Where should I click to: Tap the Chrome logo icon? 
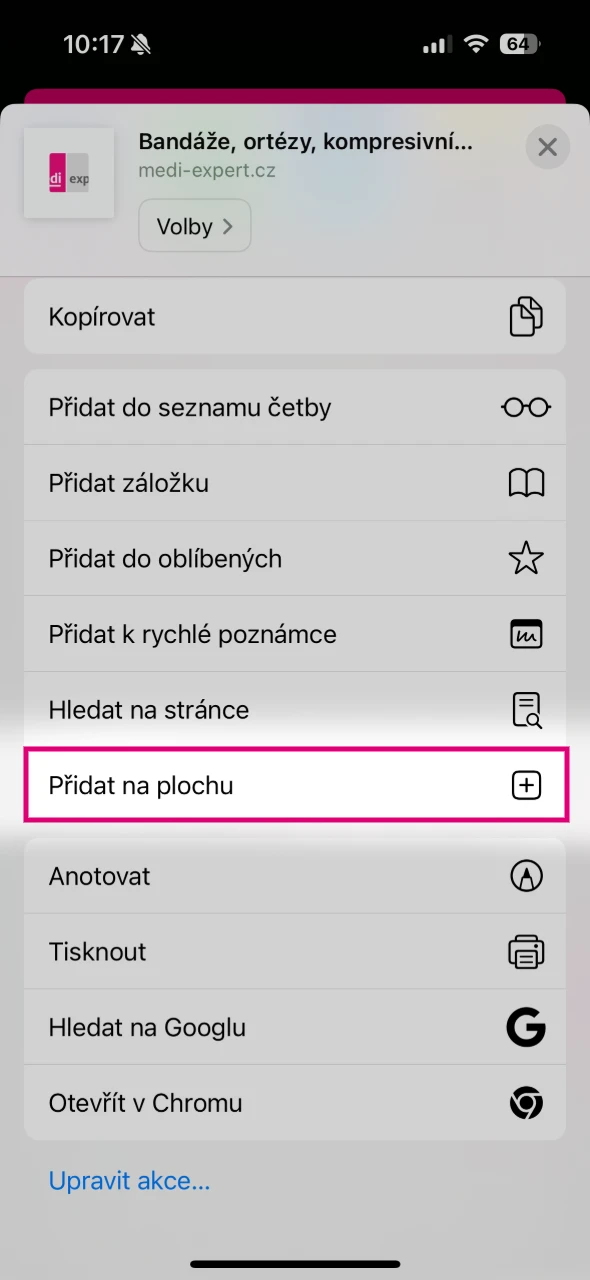[526, 1103]
